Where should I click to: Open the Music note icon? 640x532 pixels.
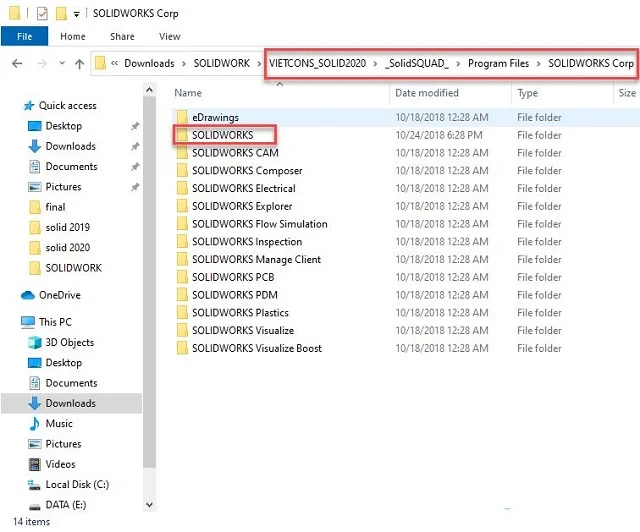pyautogui.click(x=35, y=424)
